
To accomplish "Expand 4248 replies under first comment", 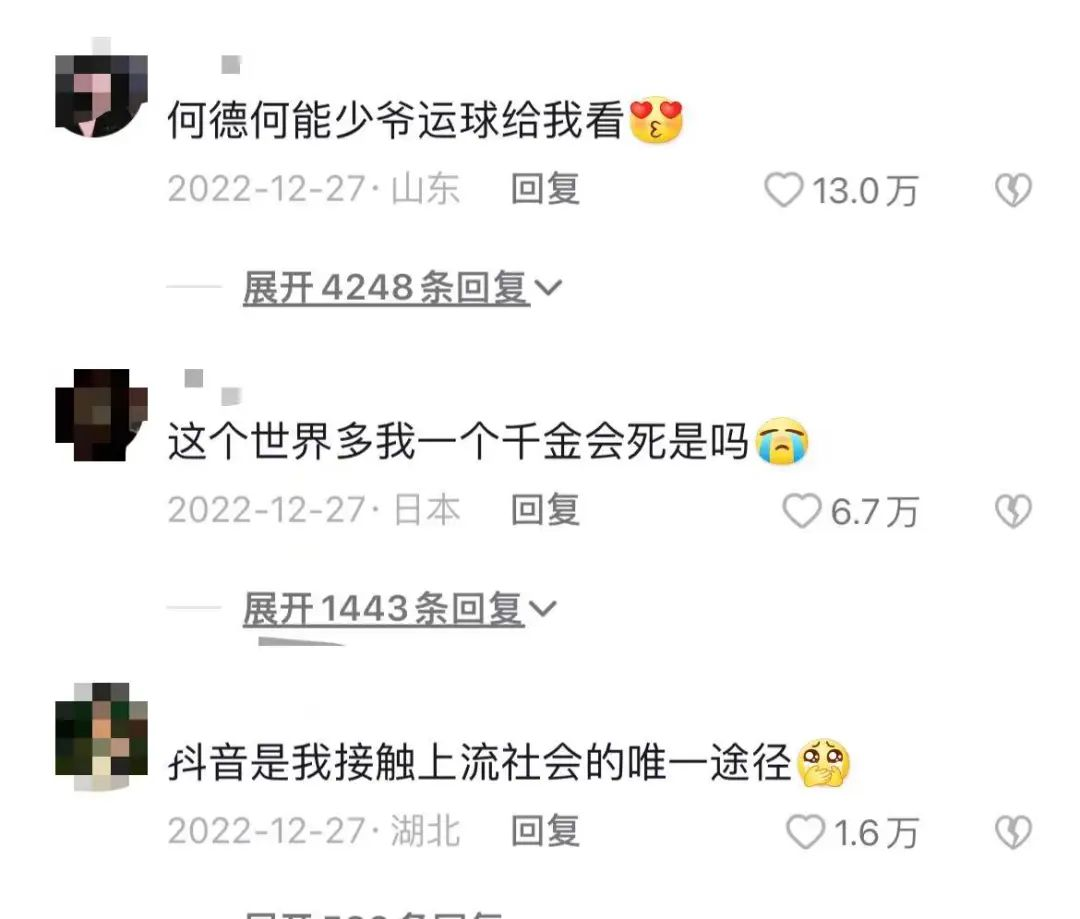I will click(386, 287).
